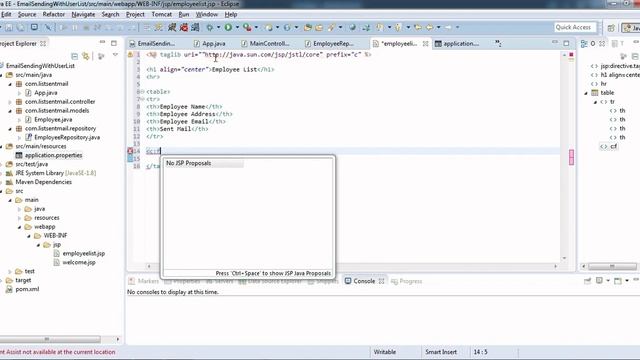
Task: Open the Markers view tab
Action: pos(144,281)
